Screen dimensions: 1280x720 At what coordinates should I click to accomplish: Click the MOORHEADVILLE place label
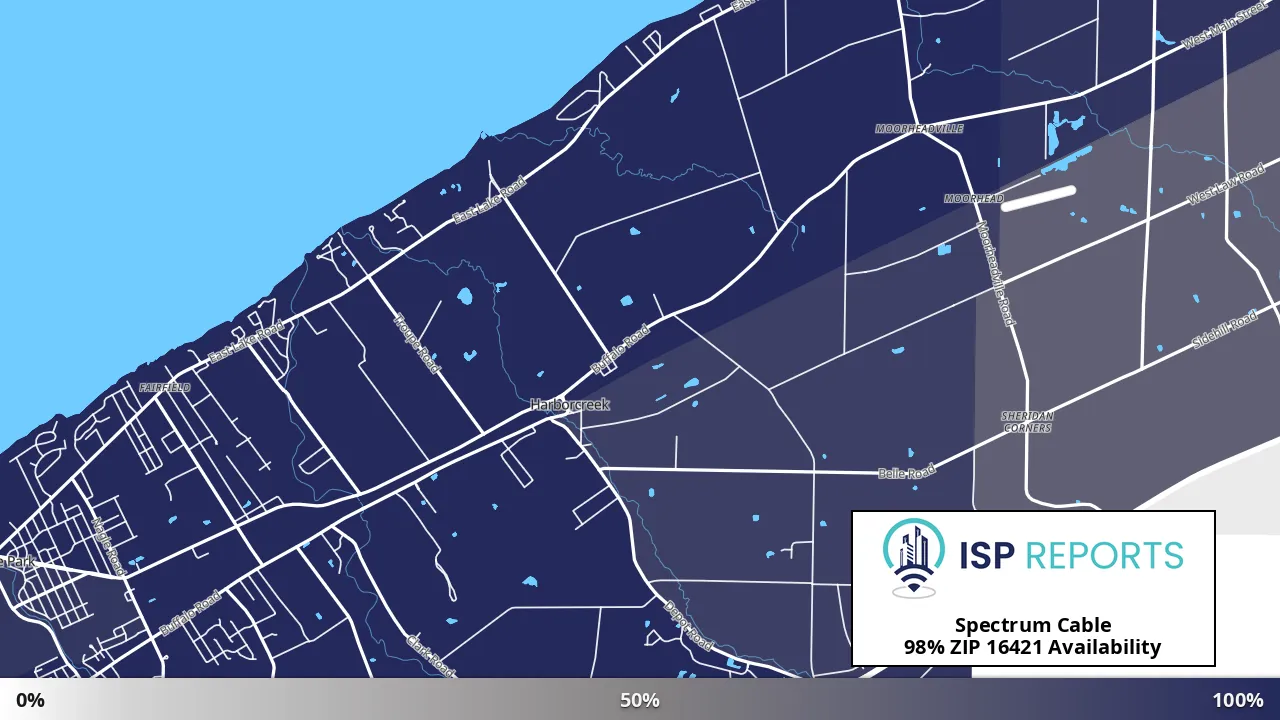pyautogui.click(x=919, y=129)
